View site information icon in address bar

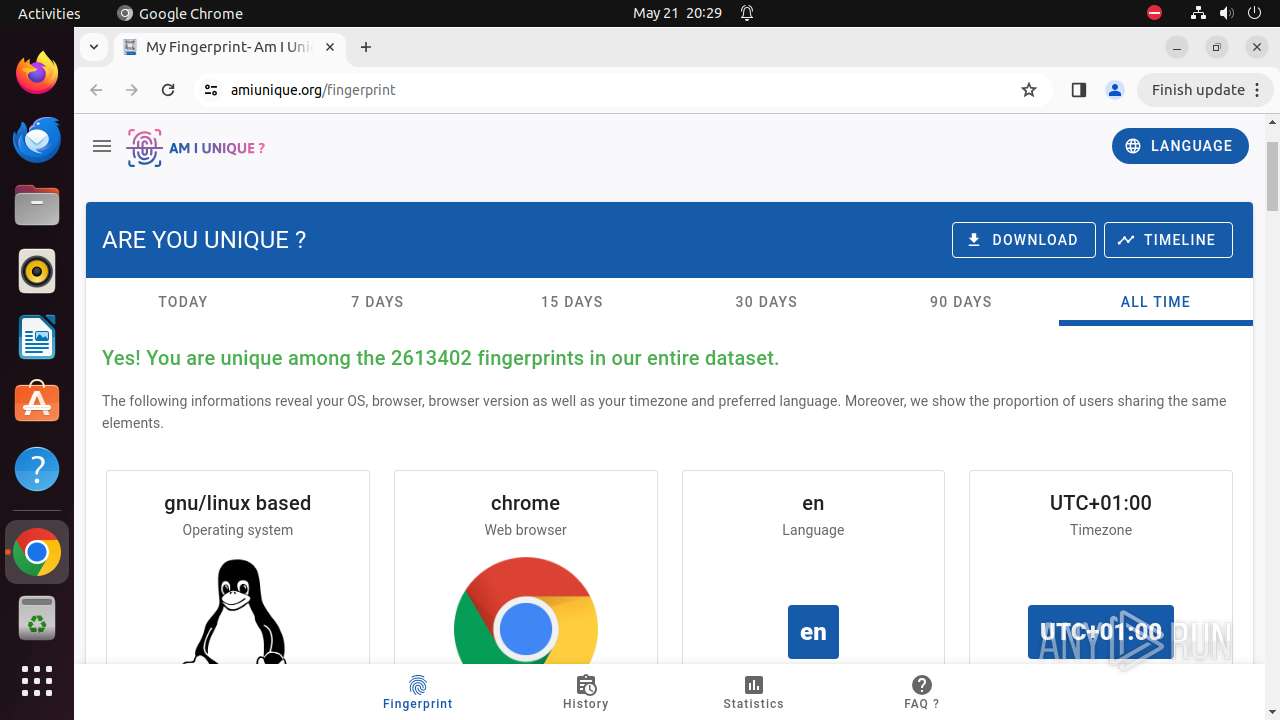[x=210, y=90]
